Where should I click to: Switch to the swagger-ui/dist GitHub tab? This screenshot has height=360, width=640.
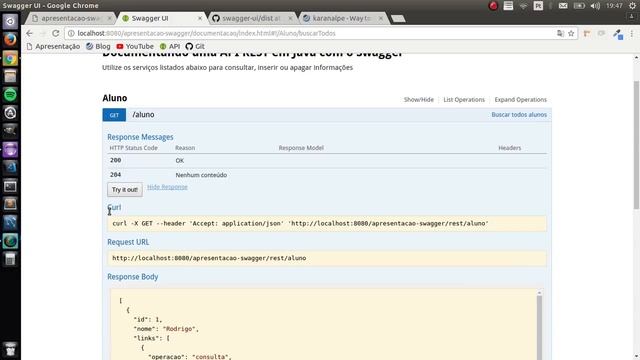(251, 18)
